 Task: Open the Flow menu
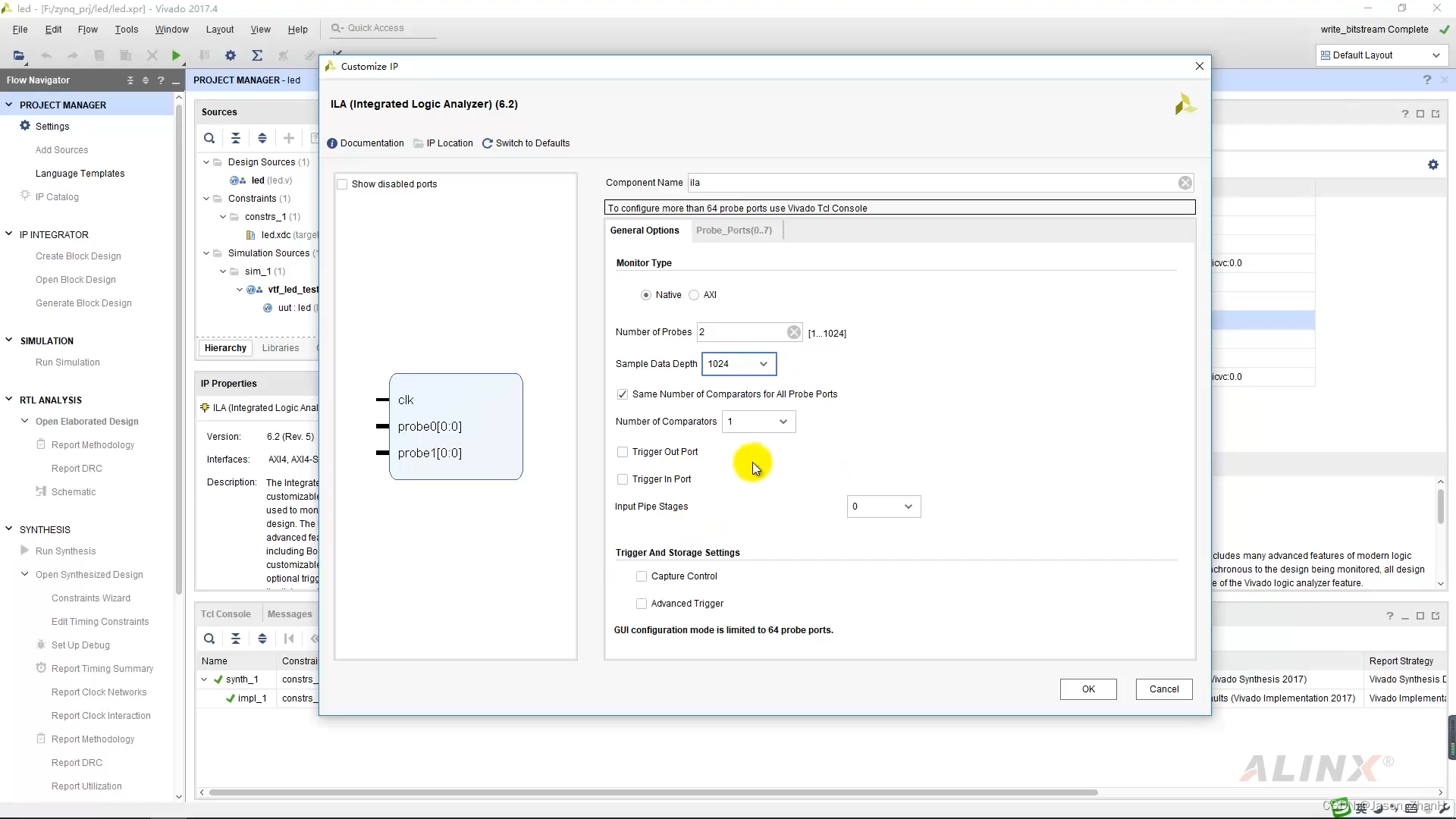point(87,30)
